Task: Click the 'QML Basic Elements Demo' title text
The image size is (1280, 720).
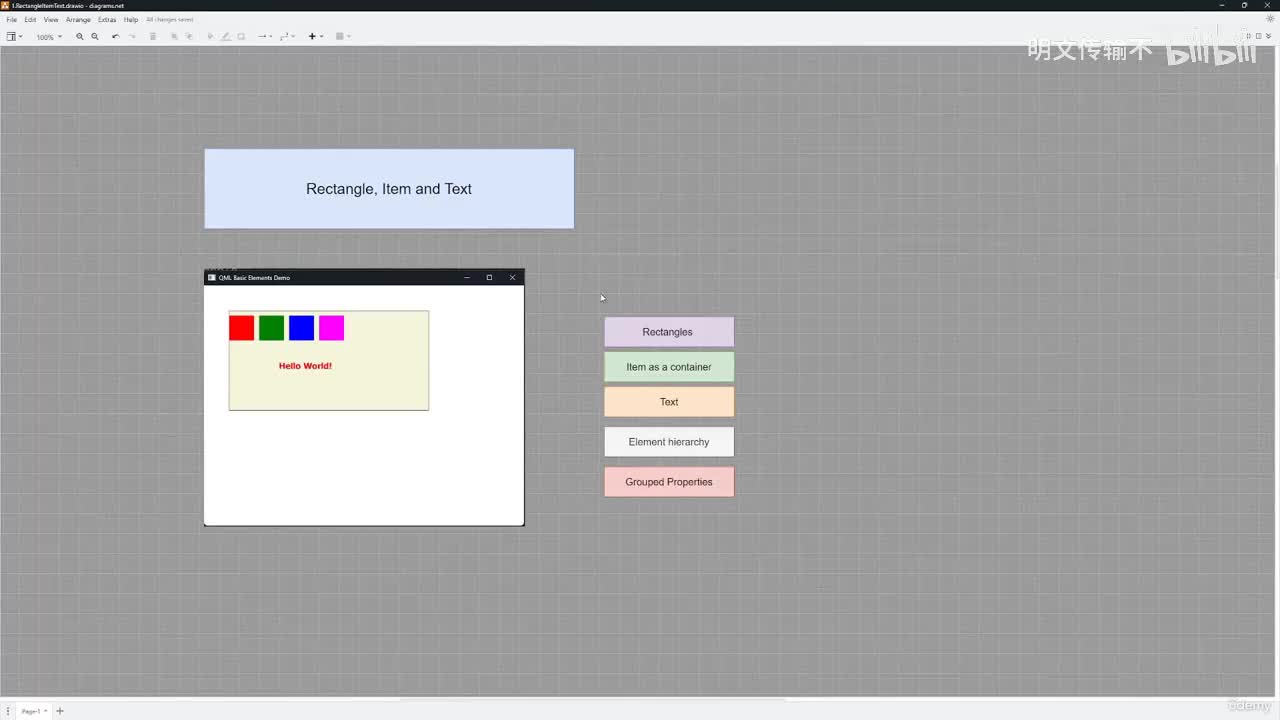Action: pos(254,278)
